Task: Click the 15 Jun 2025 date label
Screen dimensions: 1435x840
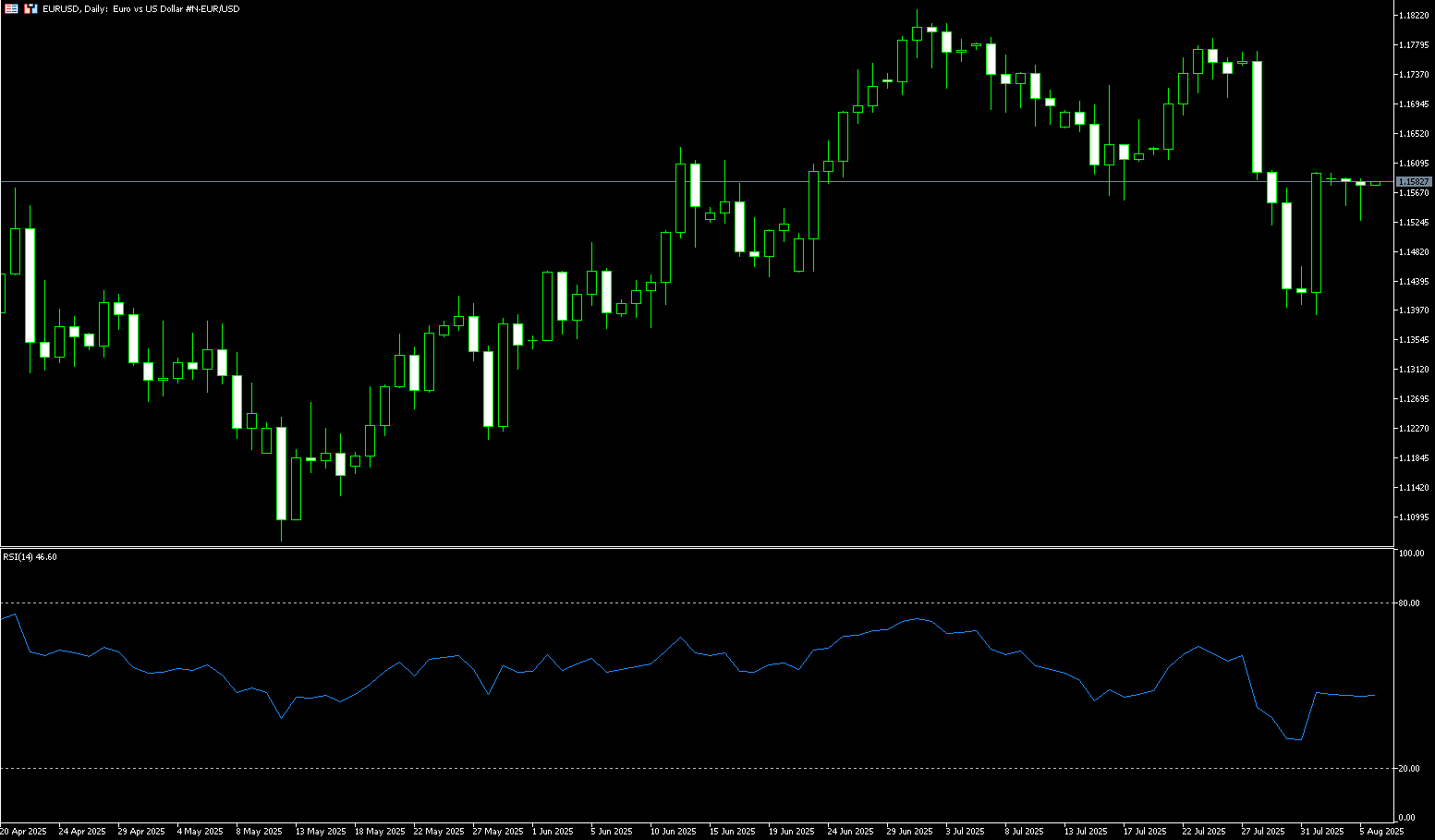Action: (733, 832)
